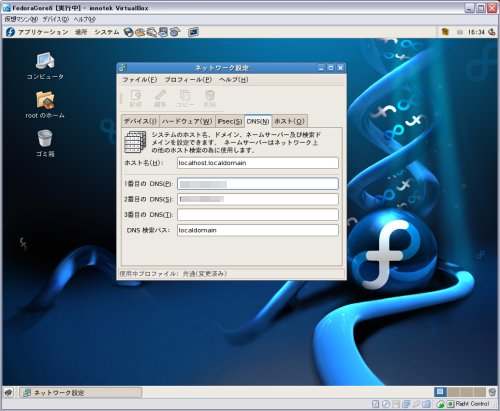
Task: Click the Right Control host key label
Action: [472, 404]
